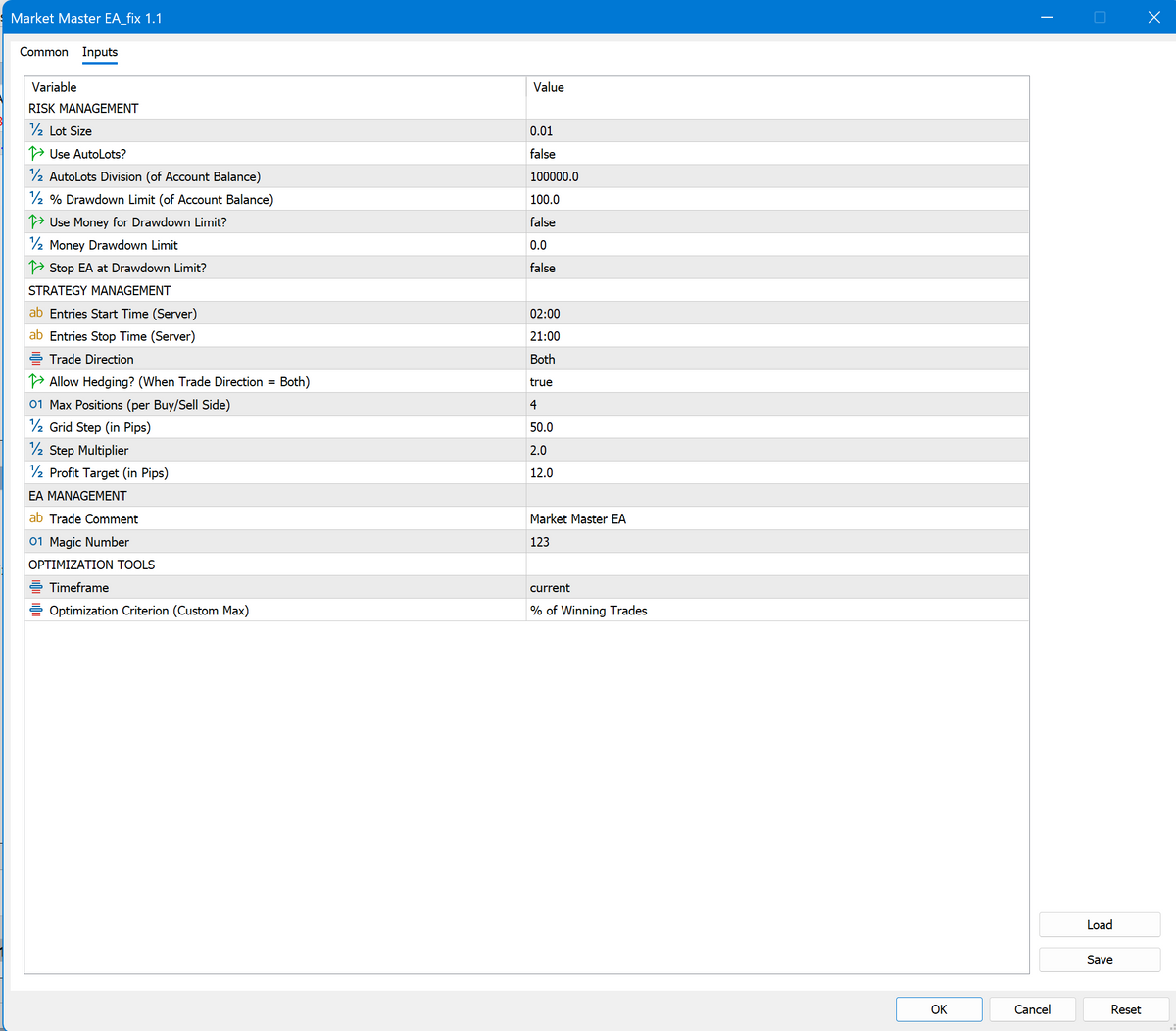Click the enum list icon beside Trade Direction

click(35, 359)
